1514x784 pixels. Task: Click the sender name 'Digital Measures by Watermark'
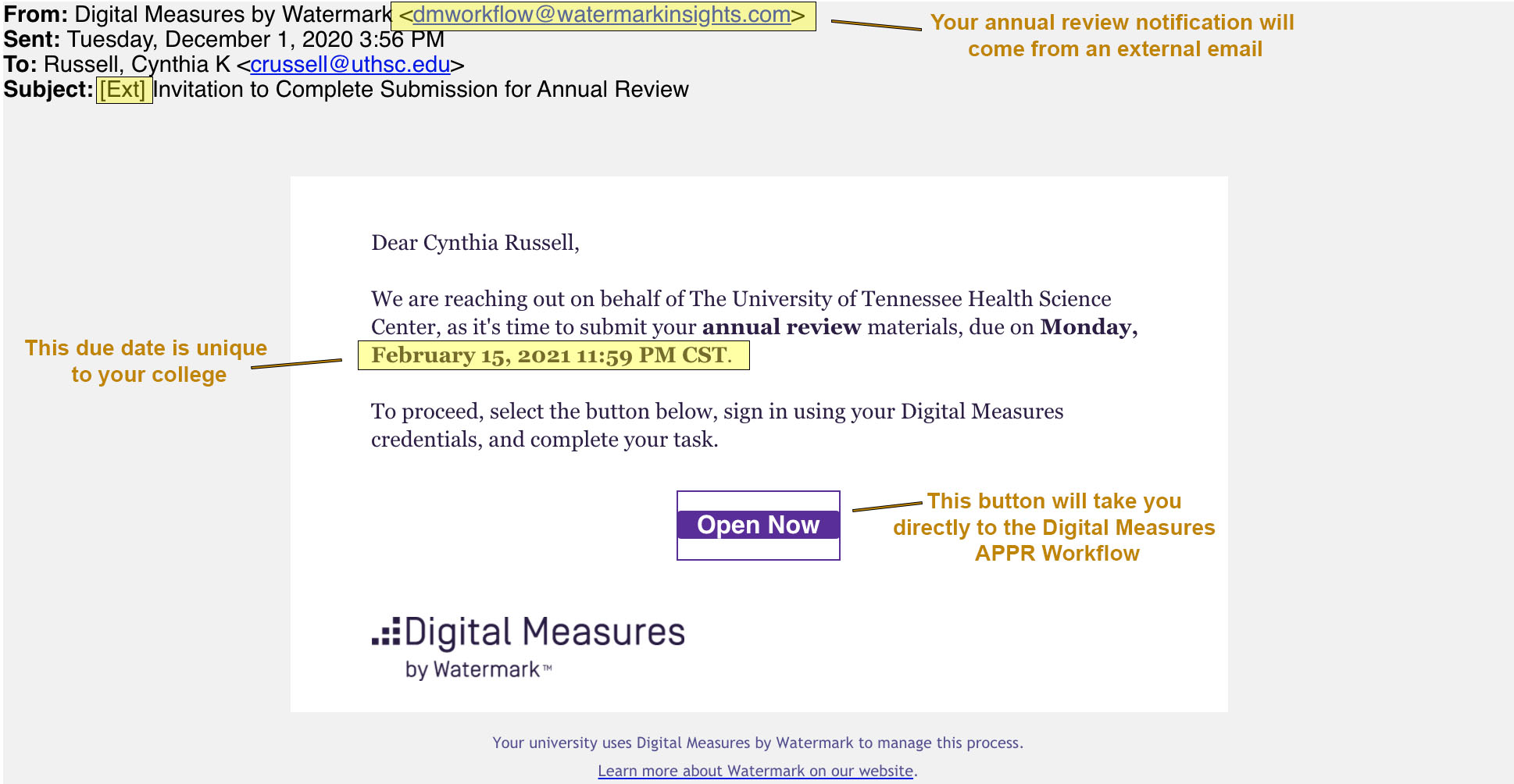pos(233,15)
